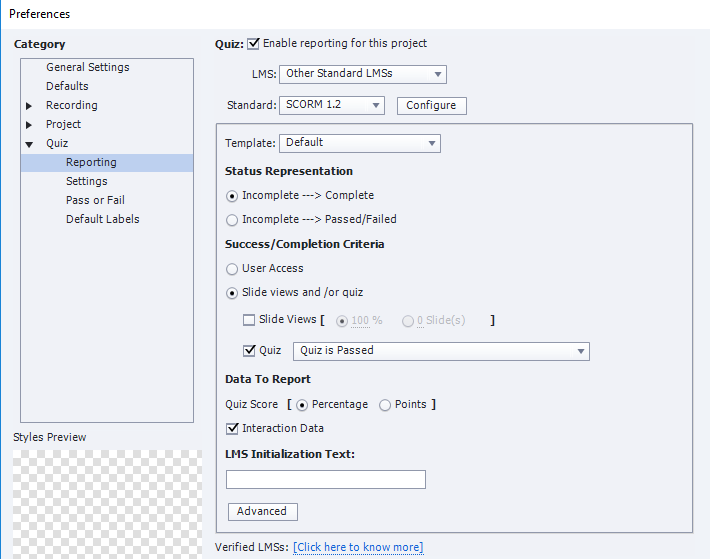Uncheck Enable reporting for this project

[253, 43]
